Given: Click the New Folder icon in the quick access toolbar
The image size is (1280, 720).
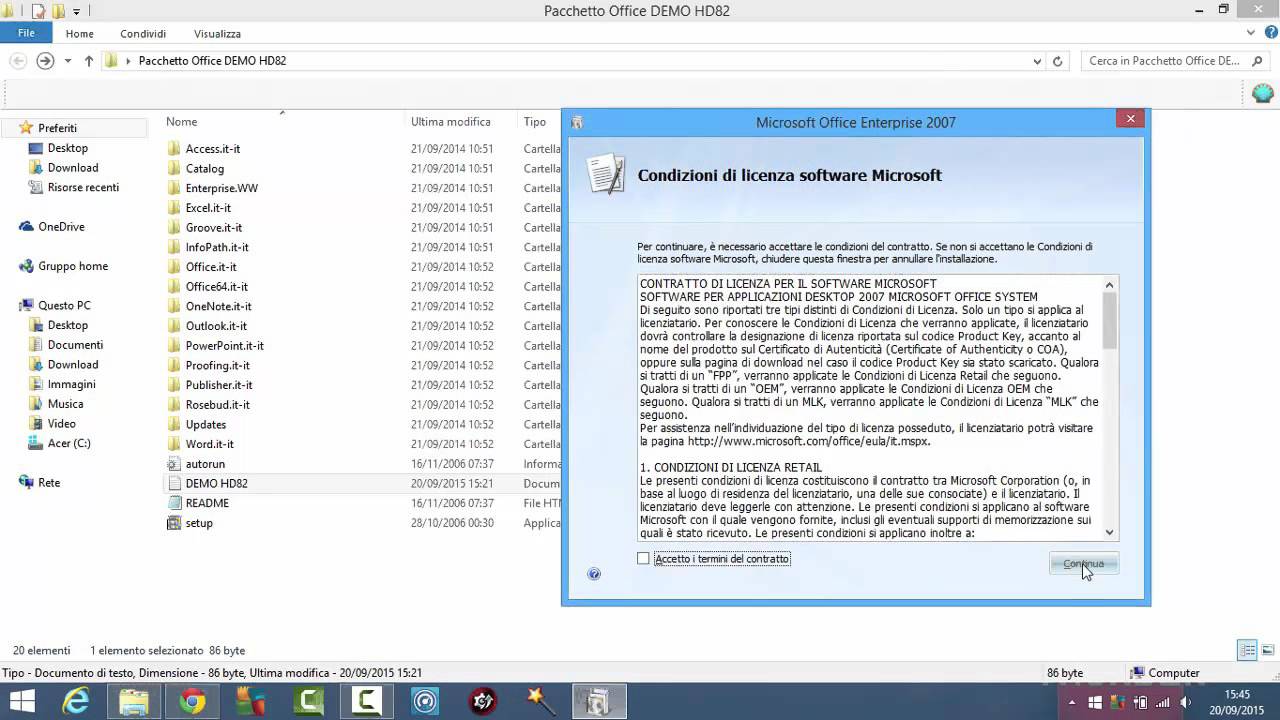Looking at the screenshot, I should (x=59, y=11).
